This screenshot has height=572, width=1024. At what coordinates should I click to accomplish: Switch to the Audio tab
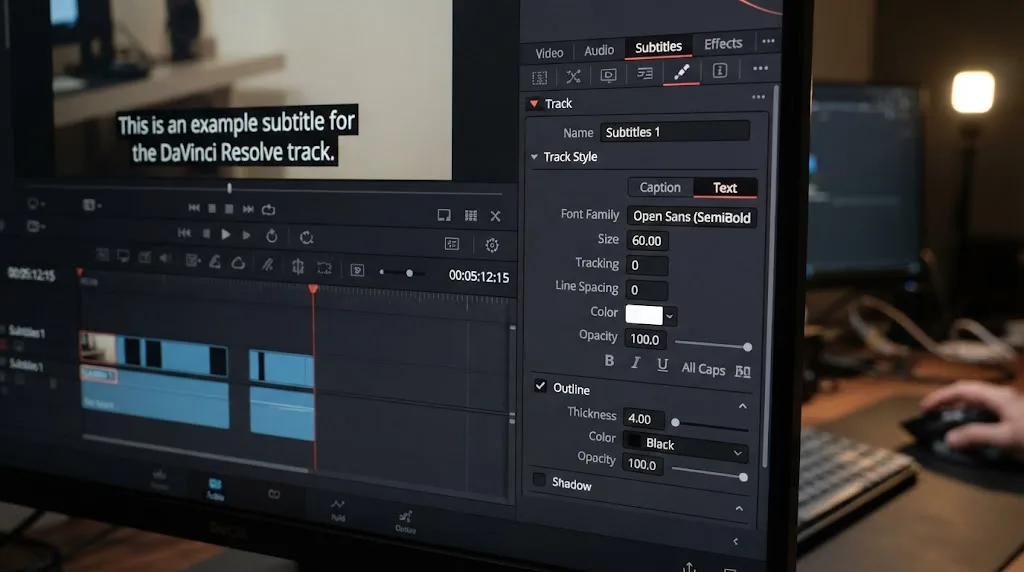point(599,50)
